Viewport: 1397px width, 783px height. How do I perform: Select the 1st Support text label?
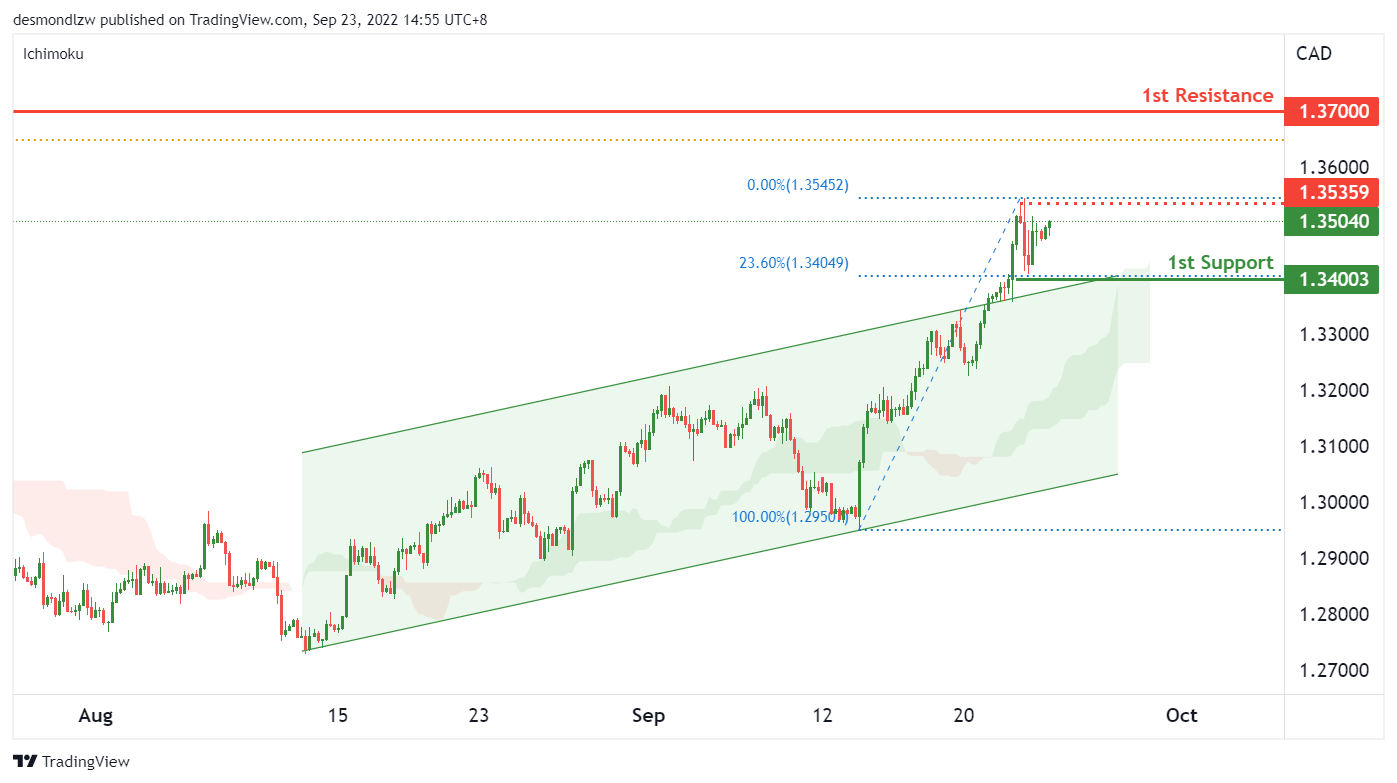pos(1220,263)
